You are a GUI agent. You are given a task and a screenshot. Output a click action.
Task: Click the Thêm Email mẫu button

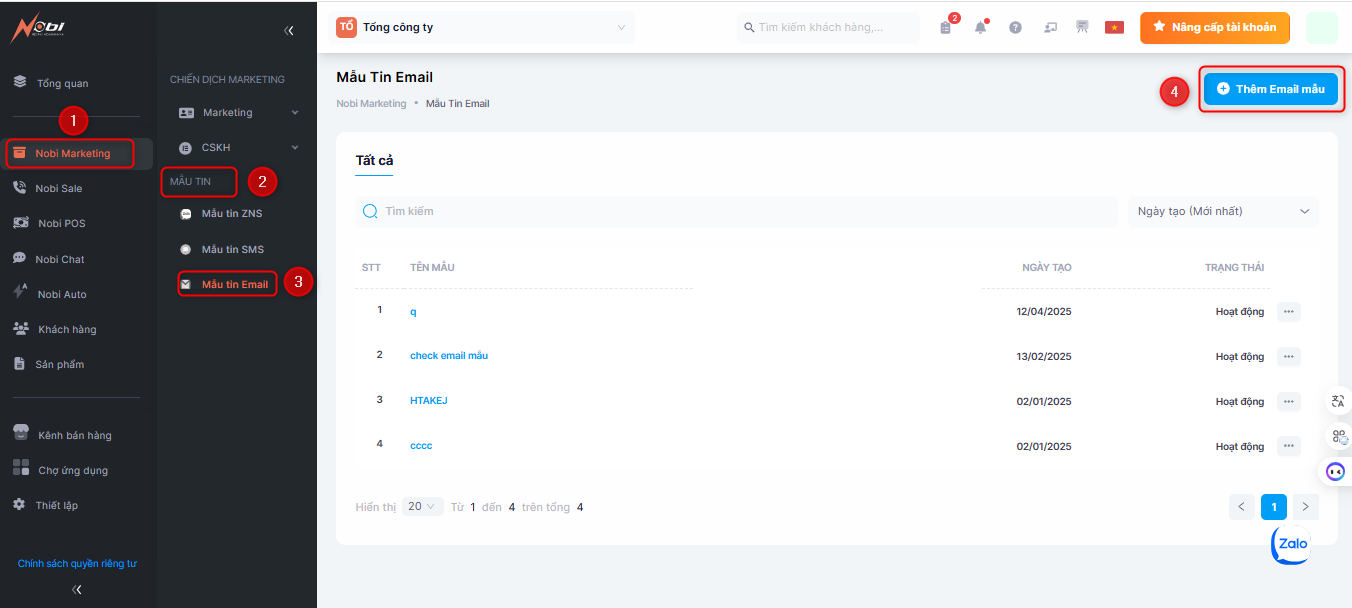(1270, 89)
